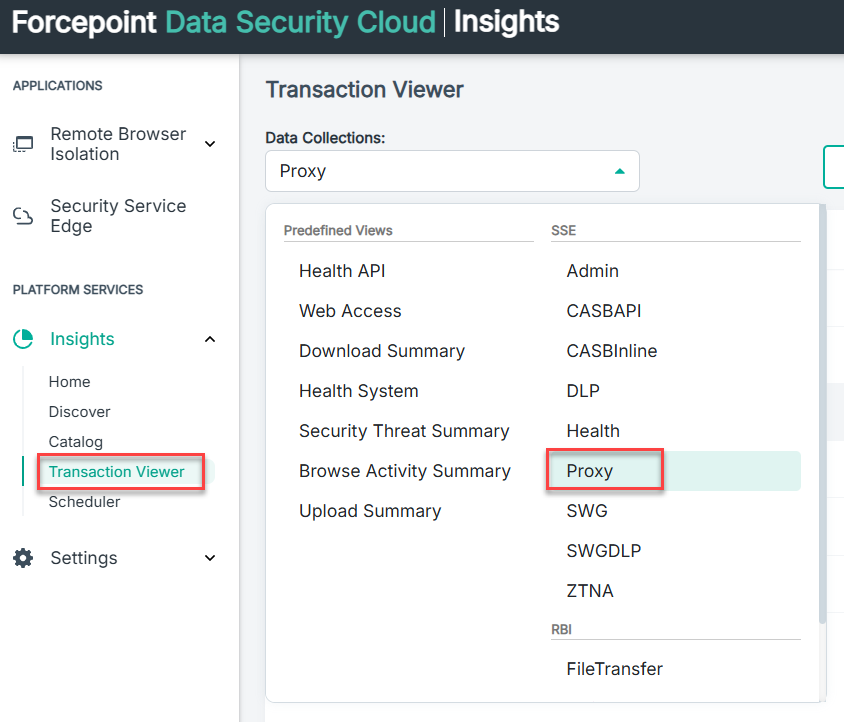Choose DLP from the SSE list
Screen dimensions: 844x722
click(x=583, y=391)
